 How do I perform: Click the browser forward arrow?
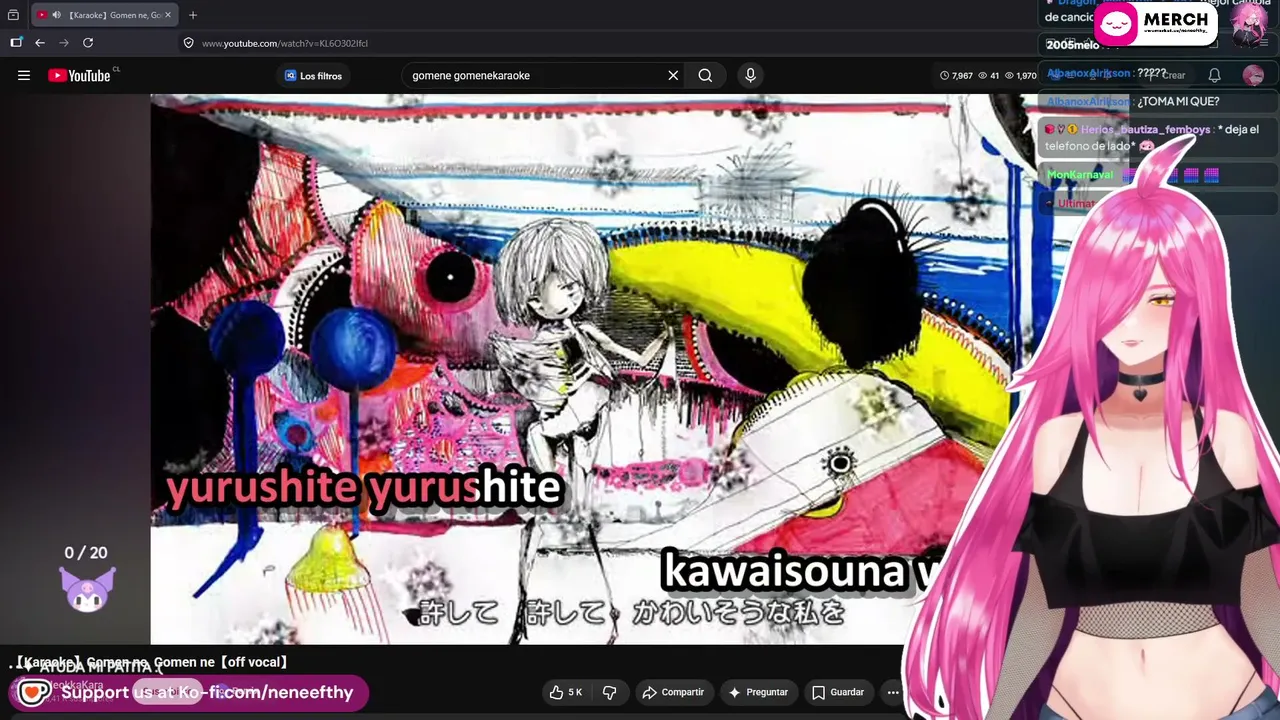64,43
